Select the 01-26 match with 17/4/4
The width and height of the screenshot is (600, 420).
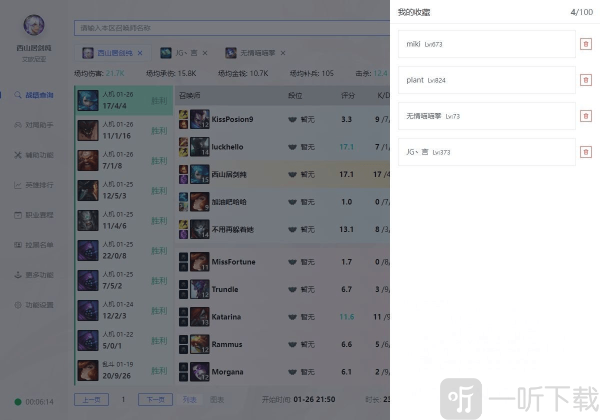click(124, 100)
